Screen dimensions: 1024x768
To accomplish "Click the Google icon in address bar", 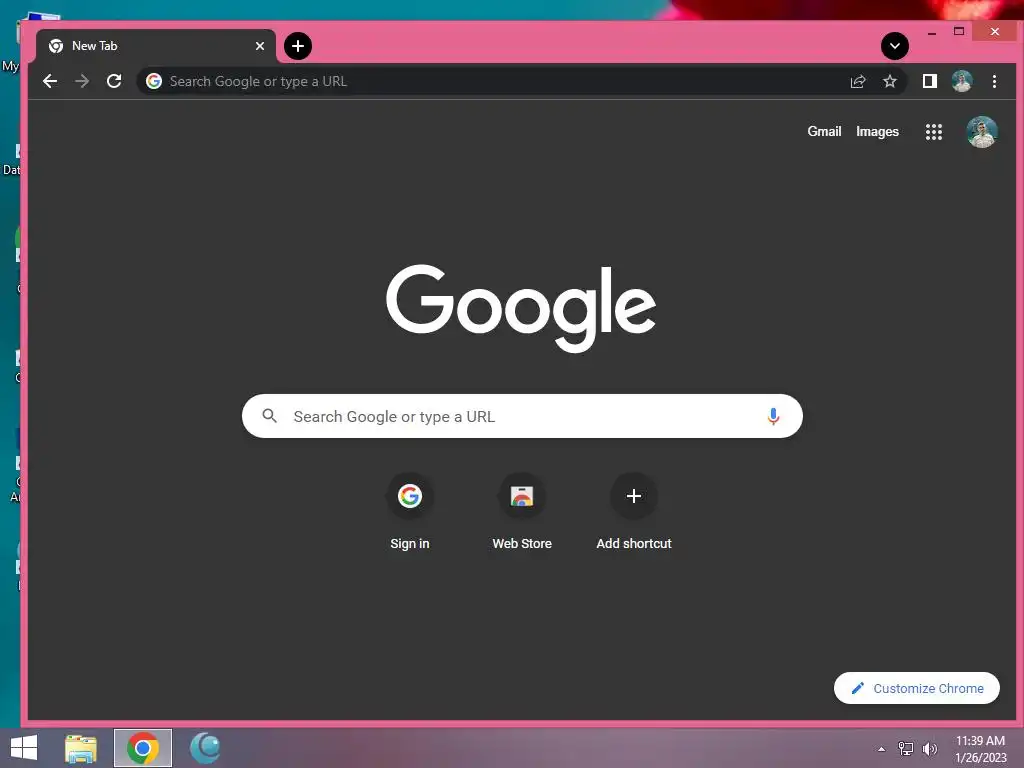I will [x=154, y=81].
